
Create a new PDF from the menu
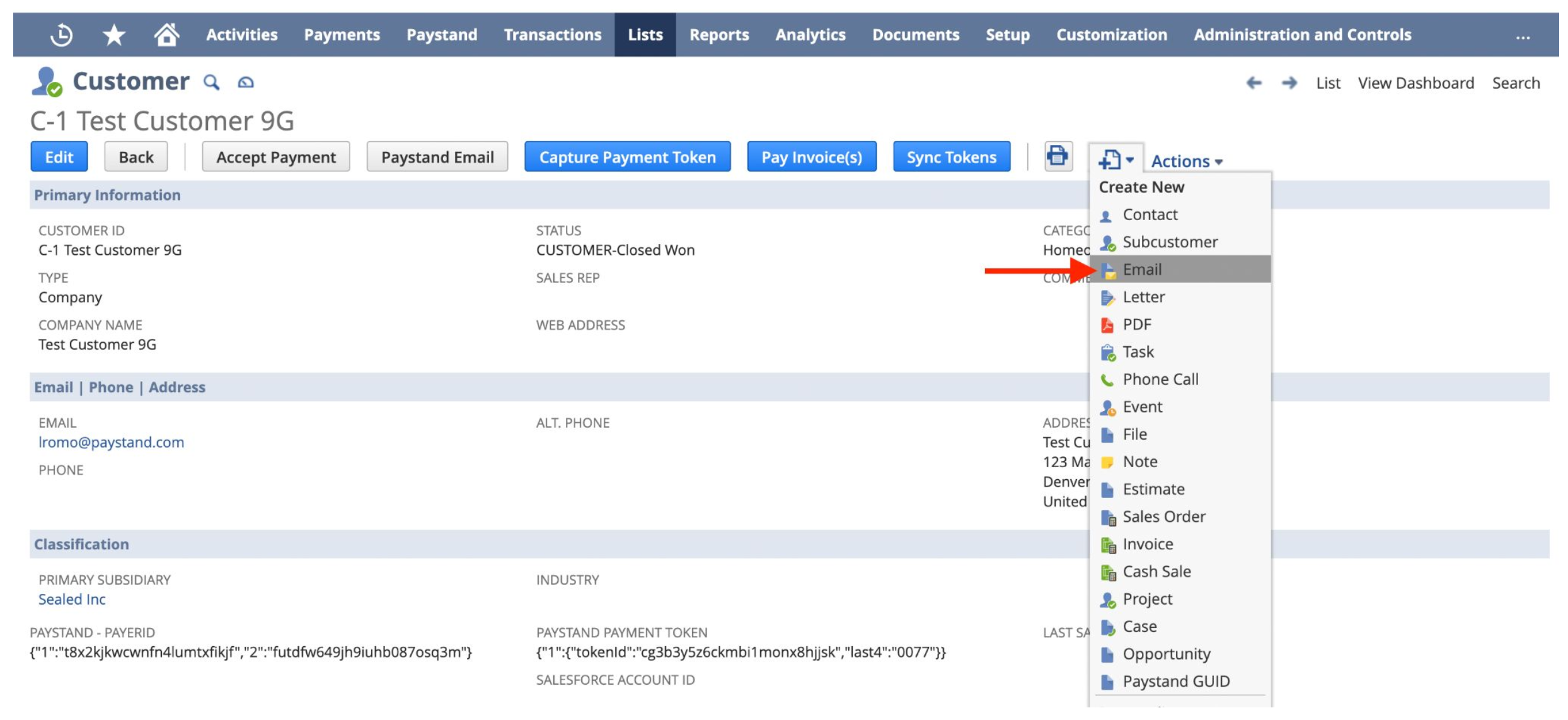[1180, 324]
